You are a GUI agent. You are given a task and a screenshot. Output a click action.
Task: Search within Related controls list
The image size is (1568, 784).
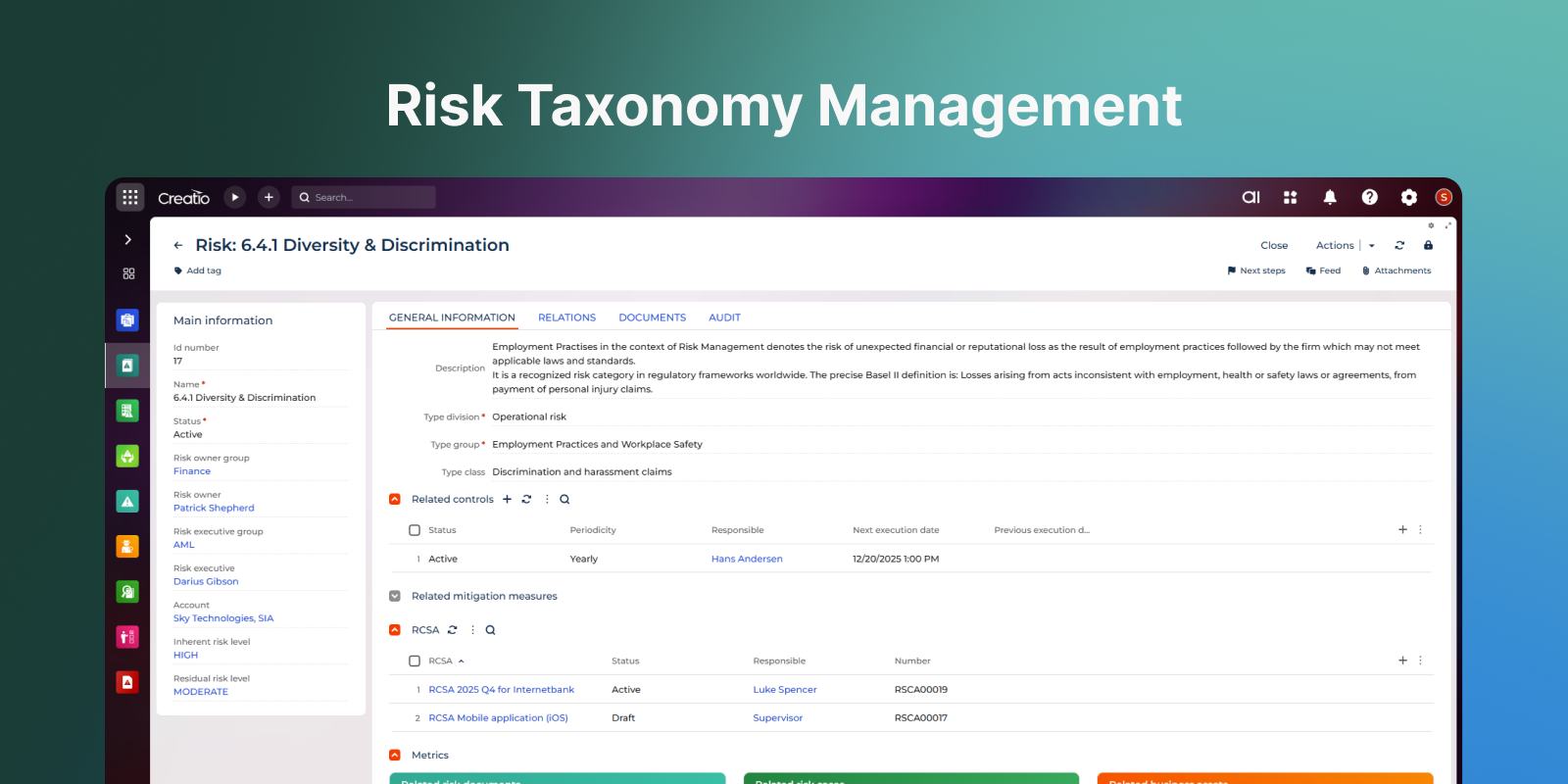click(x=564, y=499)
